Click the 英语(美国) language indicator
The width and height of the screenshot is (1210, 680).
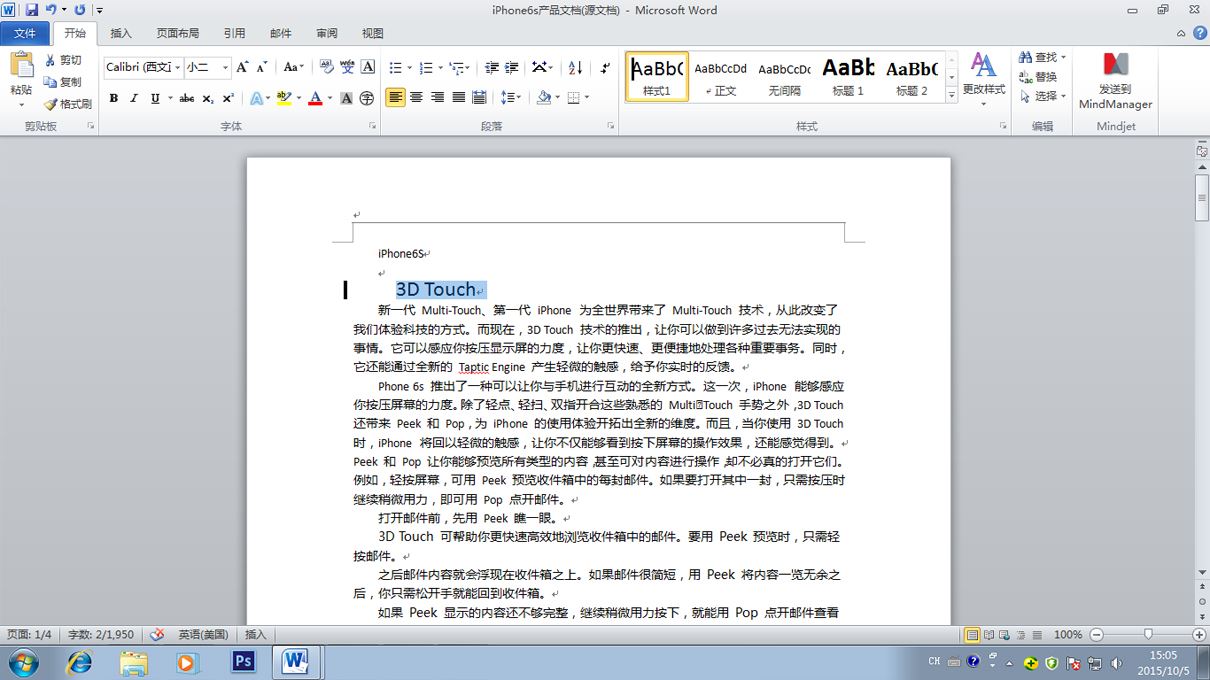[x=203, y=634]
